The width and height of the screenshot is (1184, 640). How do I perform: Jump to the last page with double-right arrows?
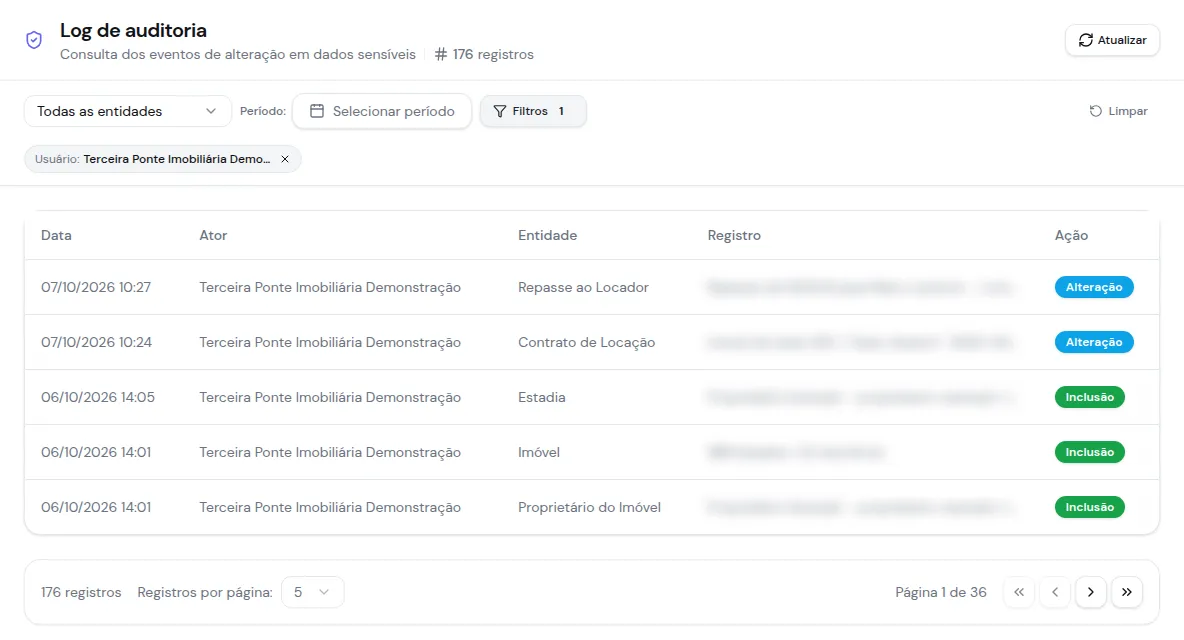pyautogui.click(x=1127, y=592)
